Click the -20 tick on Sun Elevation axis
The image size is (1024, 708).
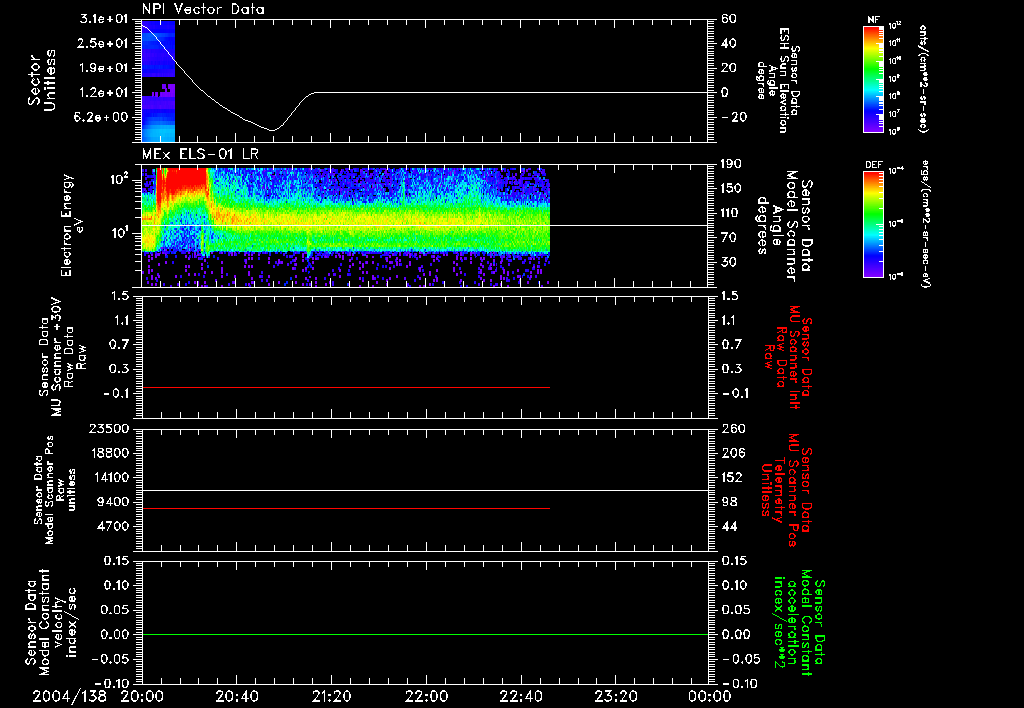(x=733, y=117)
